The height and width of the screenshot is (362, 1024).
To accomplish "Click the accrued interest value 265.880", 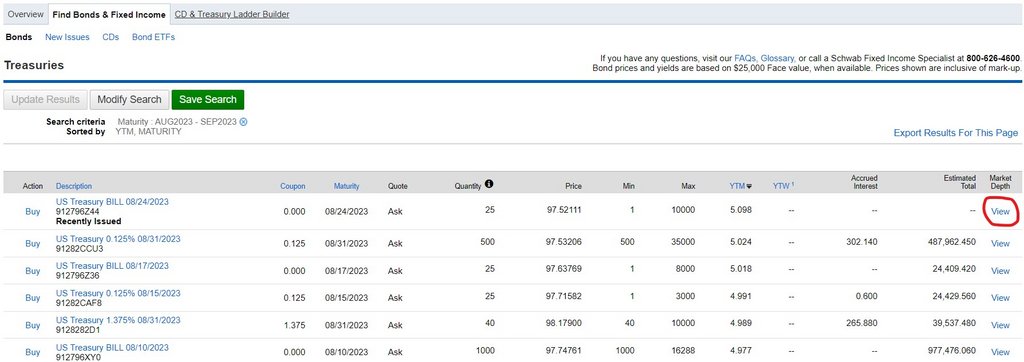I will click(862, 324).
